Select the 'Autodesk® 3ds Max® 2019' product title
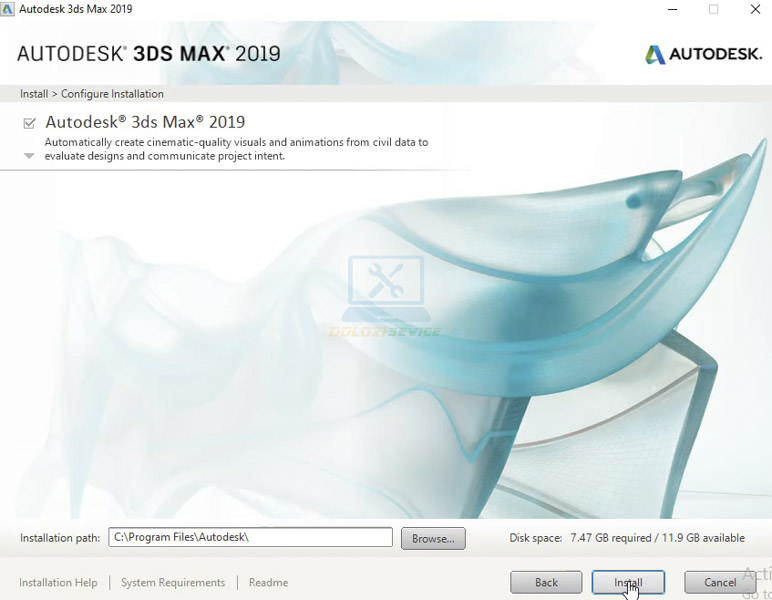 145,122
